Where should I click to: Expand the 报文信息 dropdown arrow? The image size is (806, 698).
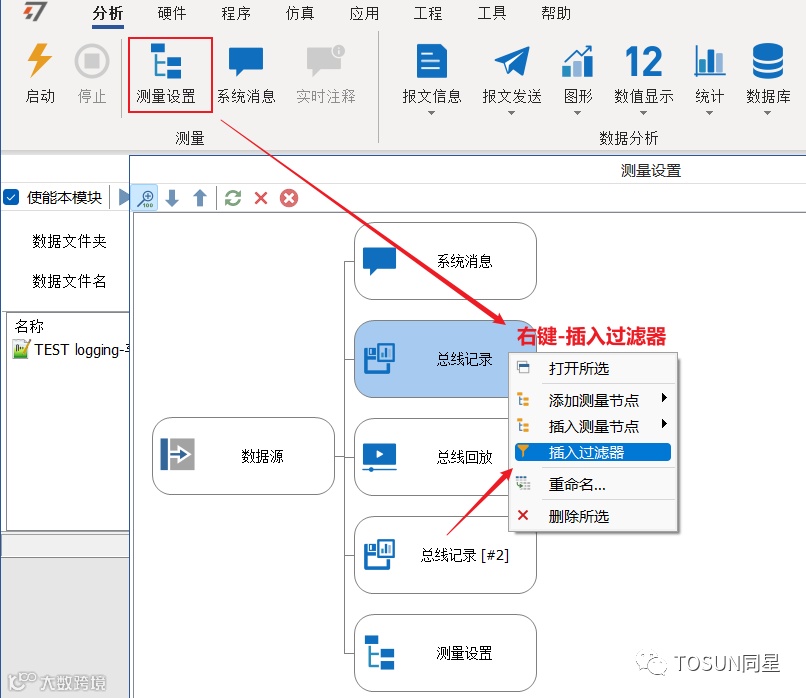pyautogui.click(x=431, y=113)
